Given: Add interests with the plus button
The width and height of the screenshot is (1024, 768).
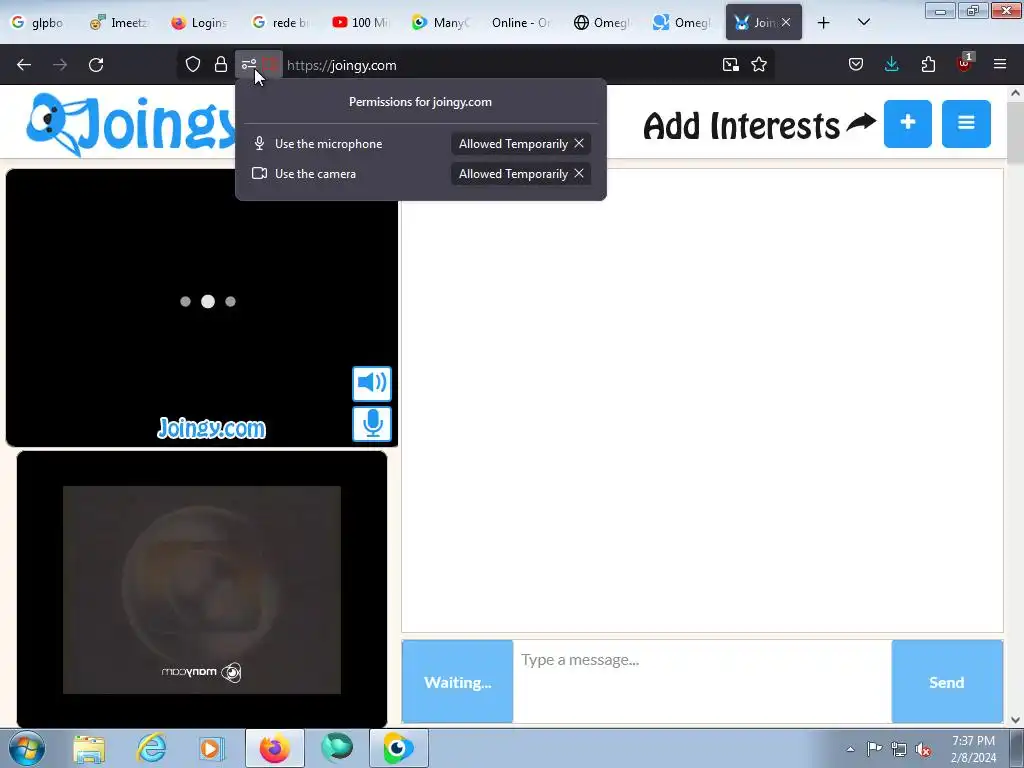Looking at the screenshot, I should [x=908, y=123].
